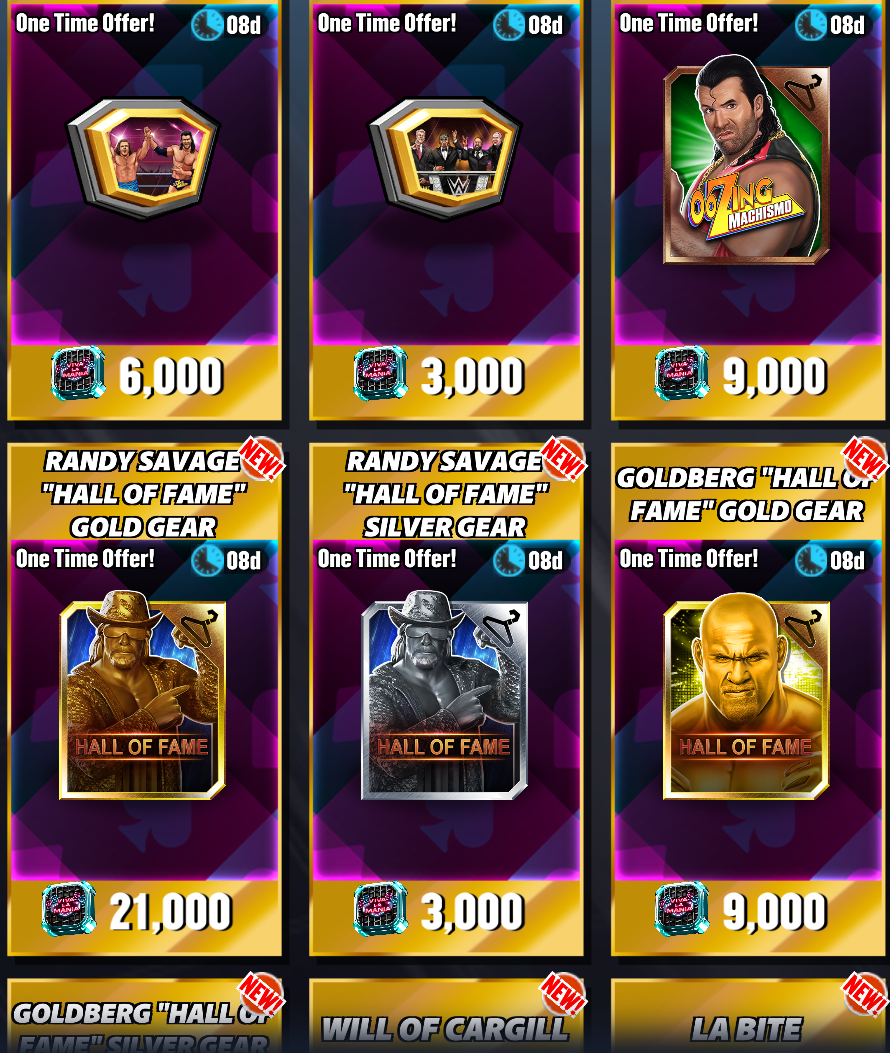
Task: Open the LA Bite offer title
Action: point(747,1029)
